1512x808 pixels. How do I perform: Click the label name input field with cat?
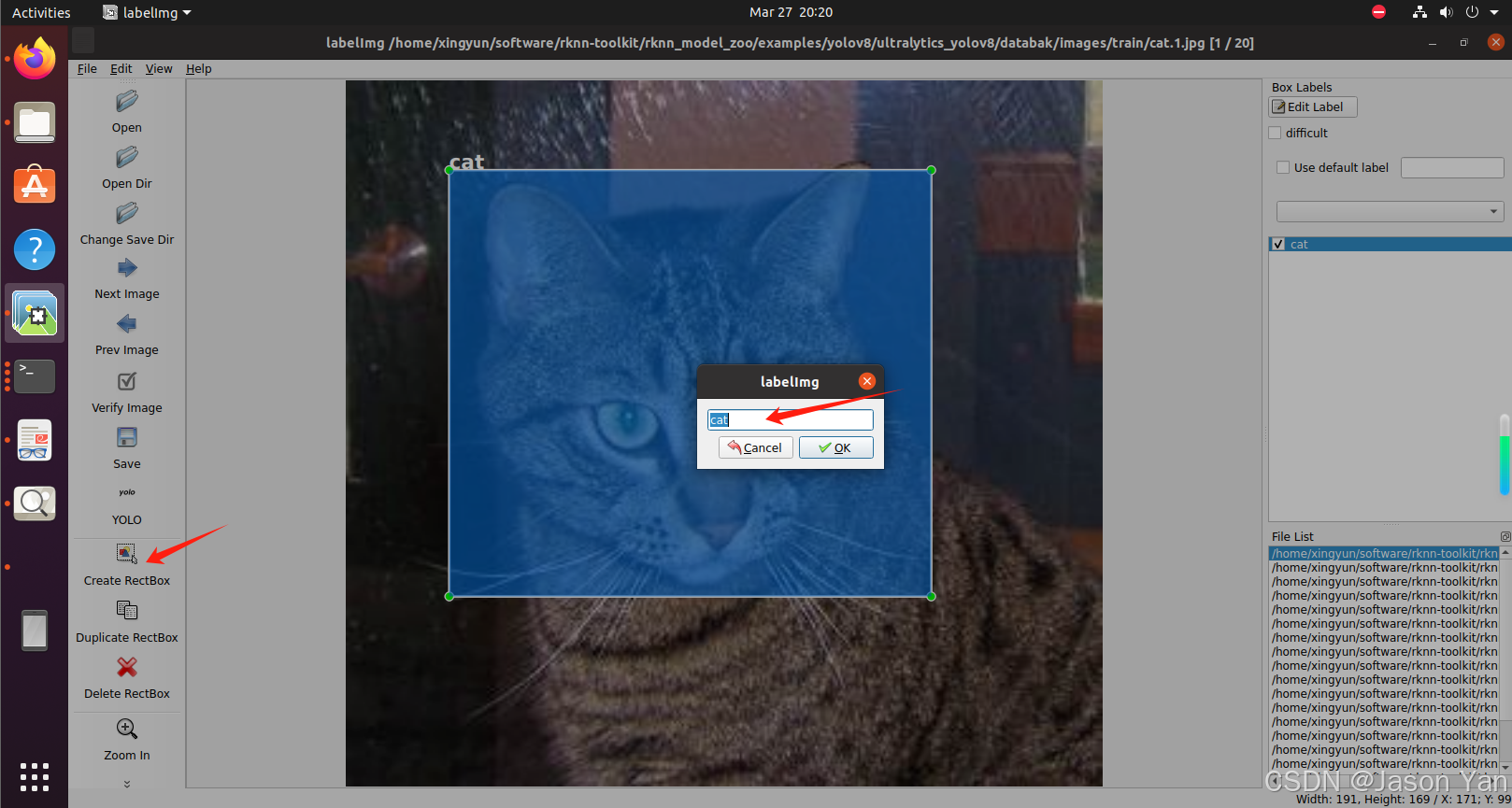coord(791,419)
